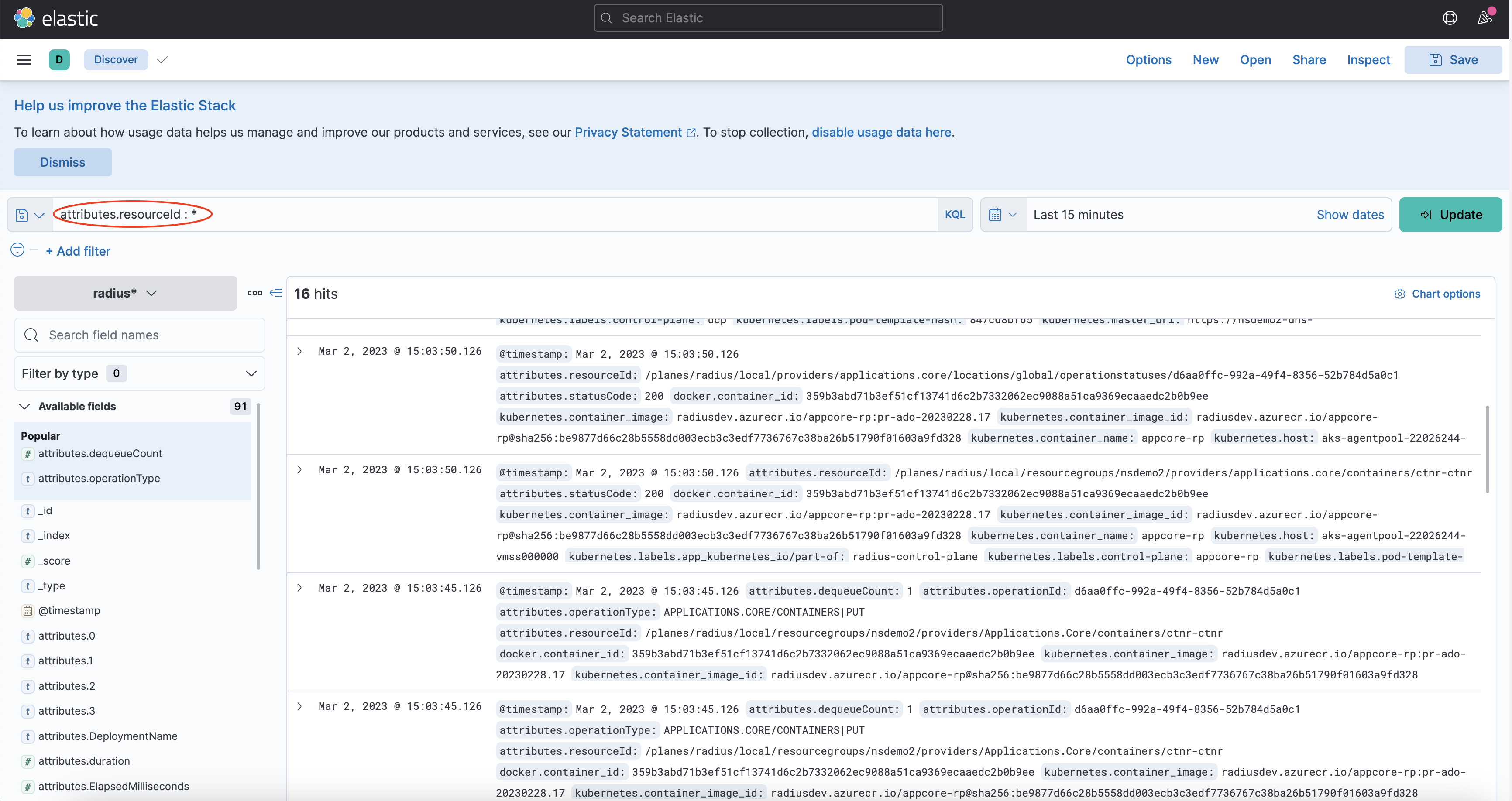This screenshot has height=801, width=1512.
Task: Click the Chart options button
Action: 1437,294
